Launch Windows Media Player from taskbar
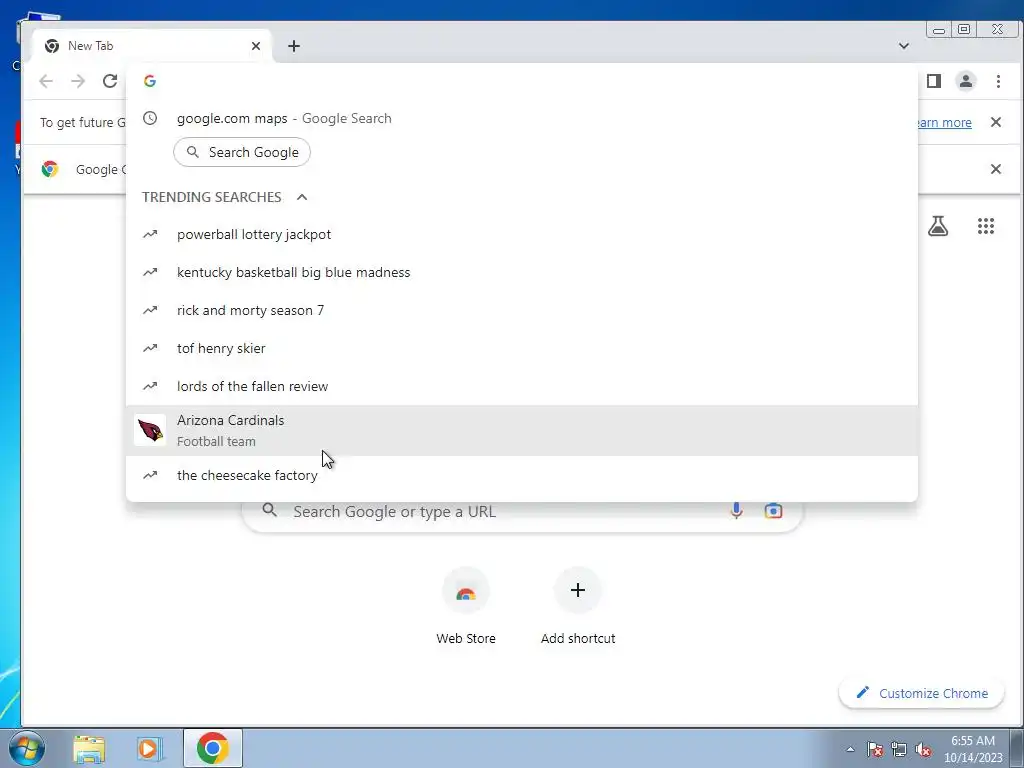The width and height of the screenshot is (1024, 768). (150, 748)
